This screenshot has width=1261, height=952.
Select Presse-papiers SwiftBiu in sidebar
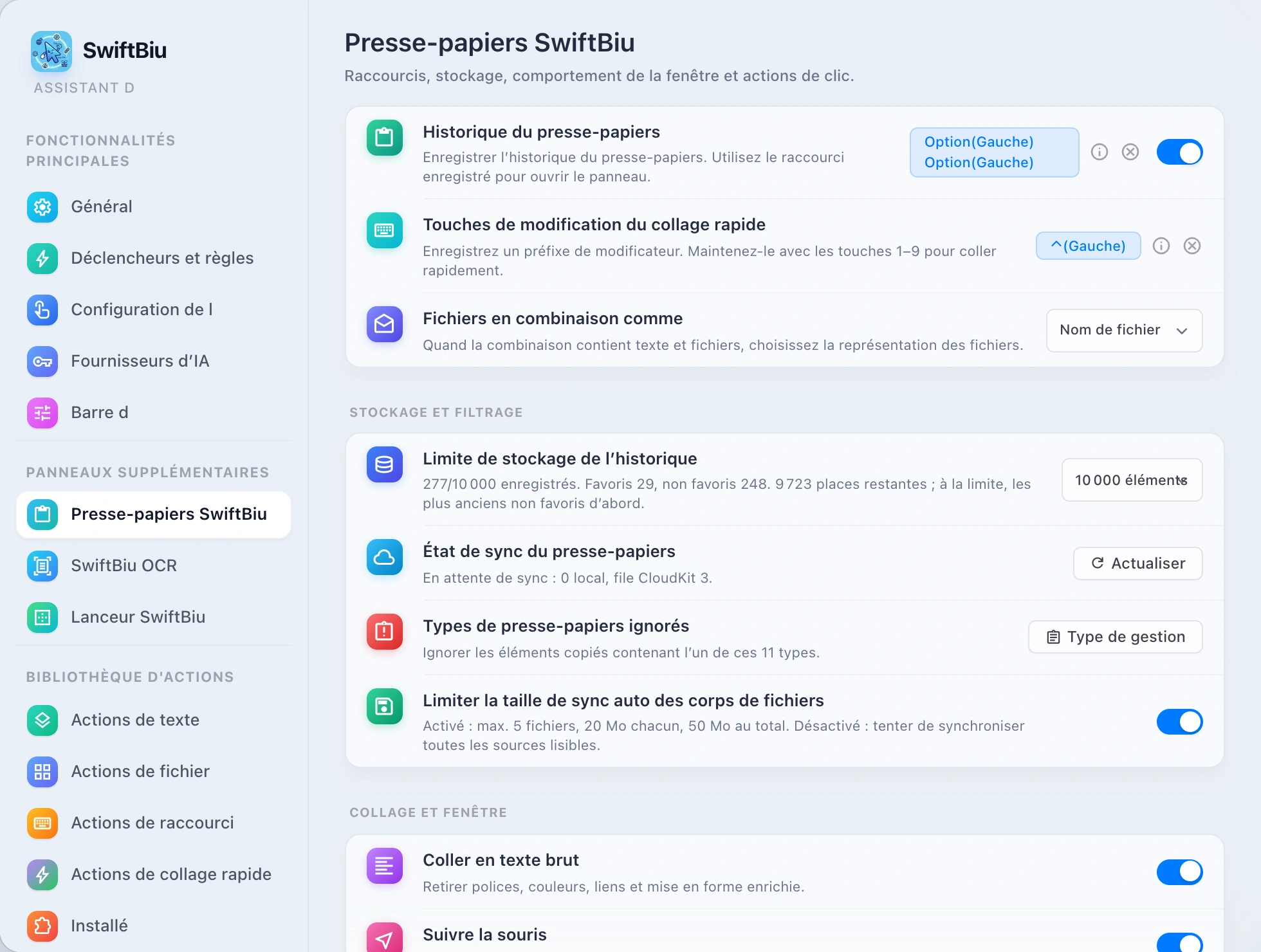pos(154,515)
